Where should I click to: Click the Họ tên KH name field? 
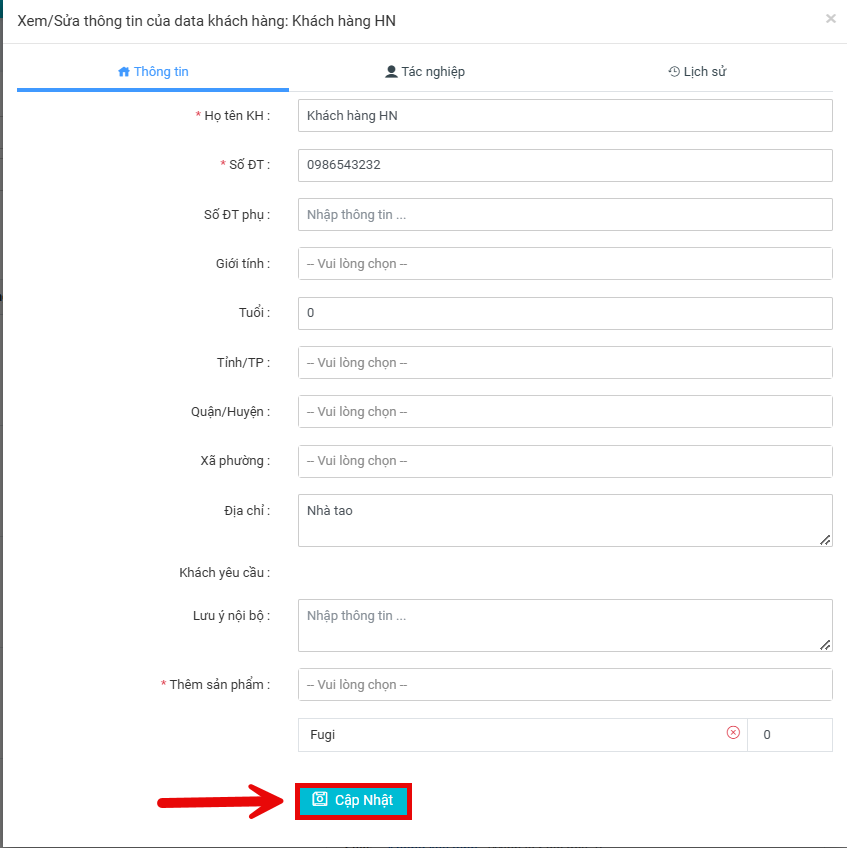coord(565,116)
